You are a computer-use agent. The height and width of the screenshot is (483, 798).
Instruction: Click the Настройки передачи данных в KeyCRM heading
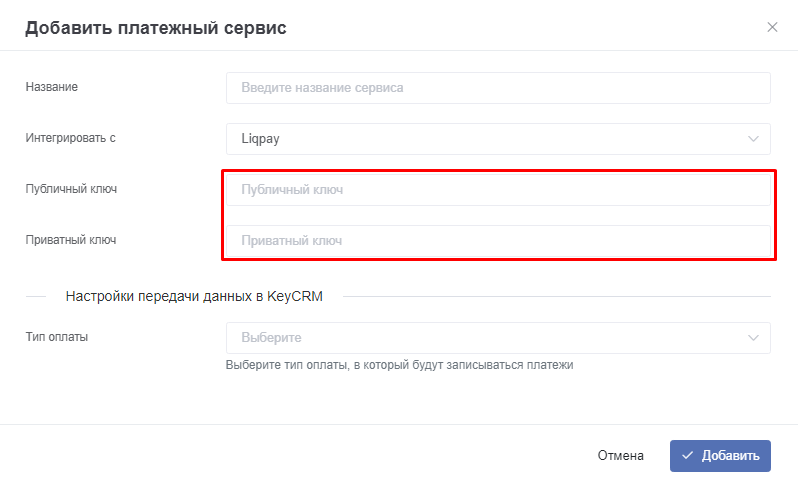click(194, 296)
